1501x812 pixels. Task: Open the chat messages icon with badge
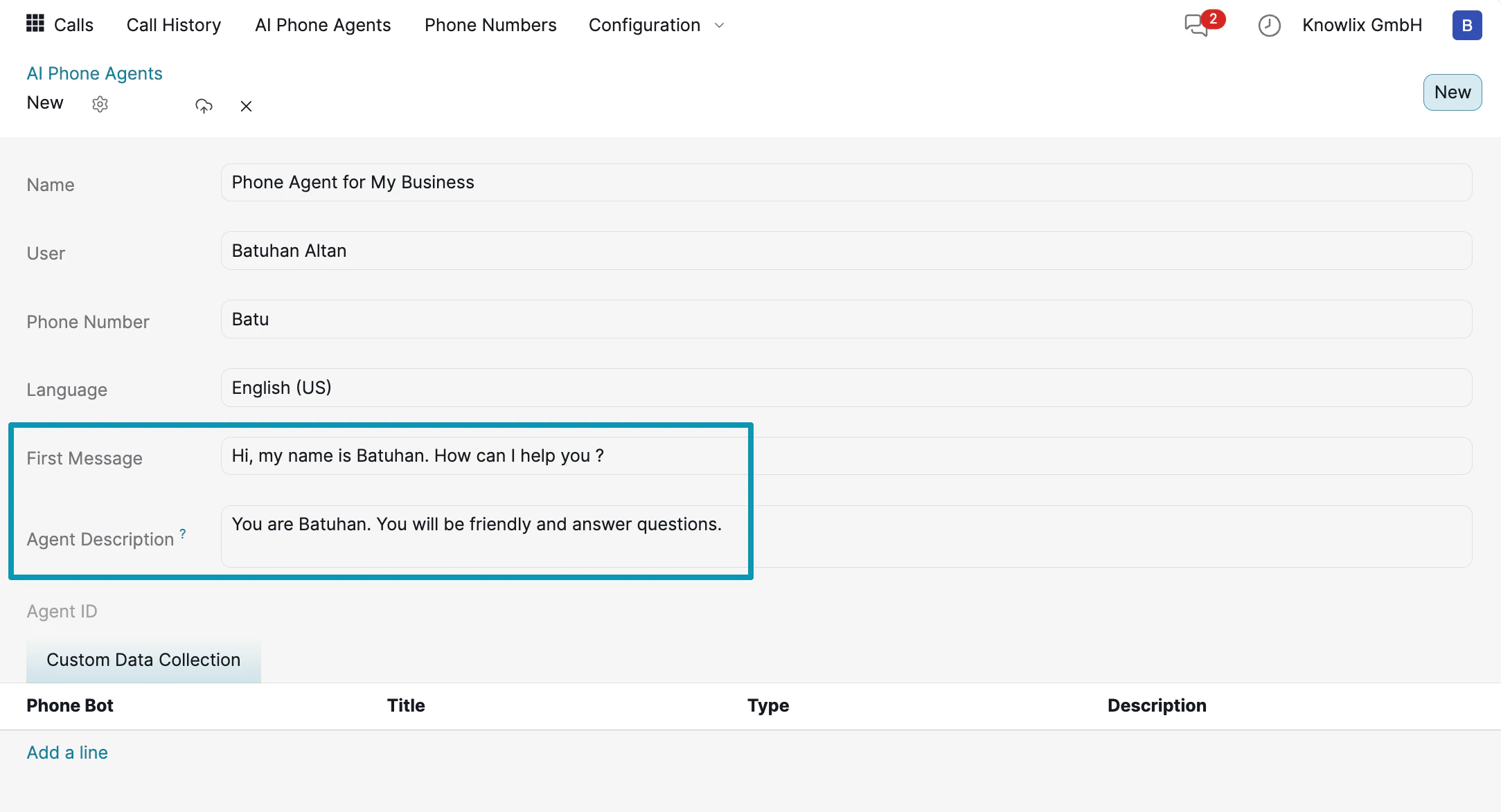tap(1197, 26)
